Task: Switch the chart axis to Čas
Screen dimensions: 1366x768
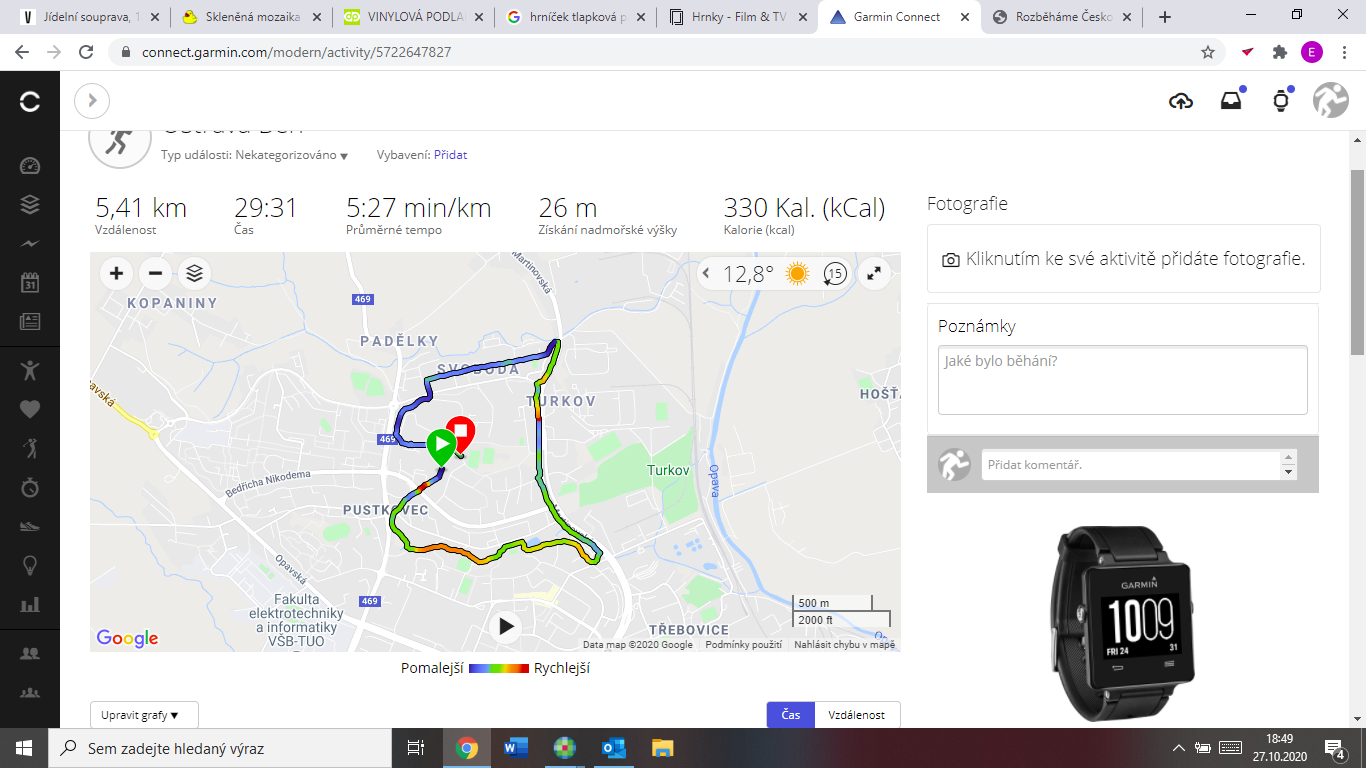Action: click(x=791, y=715)
